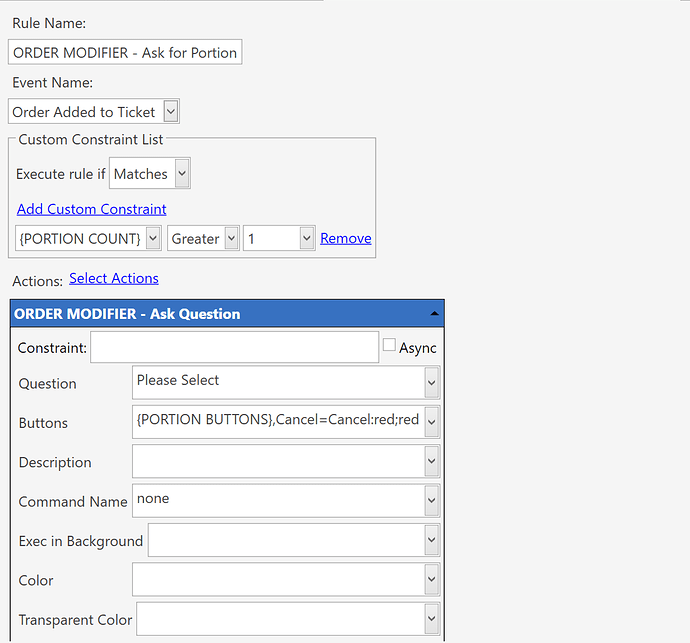
Task: Enable the Async checkbox
Action: pos(389,345)
